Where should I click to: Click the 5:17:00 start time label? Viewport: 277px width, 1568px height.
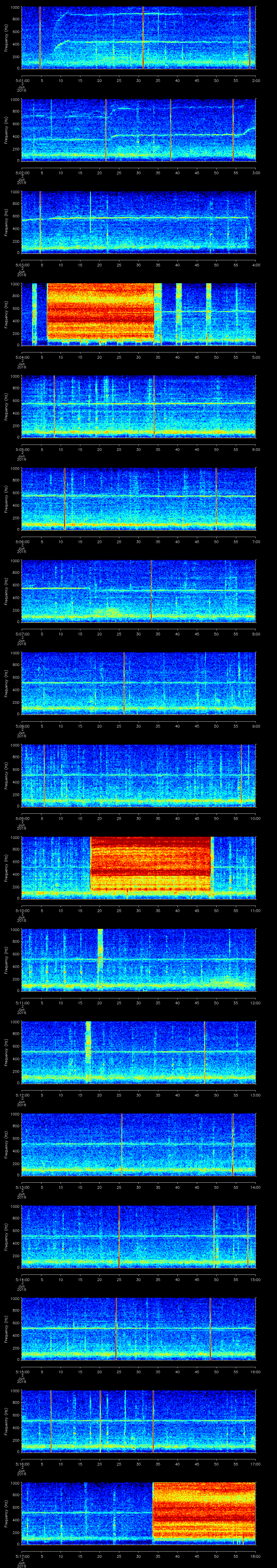(22, 1556)
